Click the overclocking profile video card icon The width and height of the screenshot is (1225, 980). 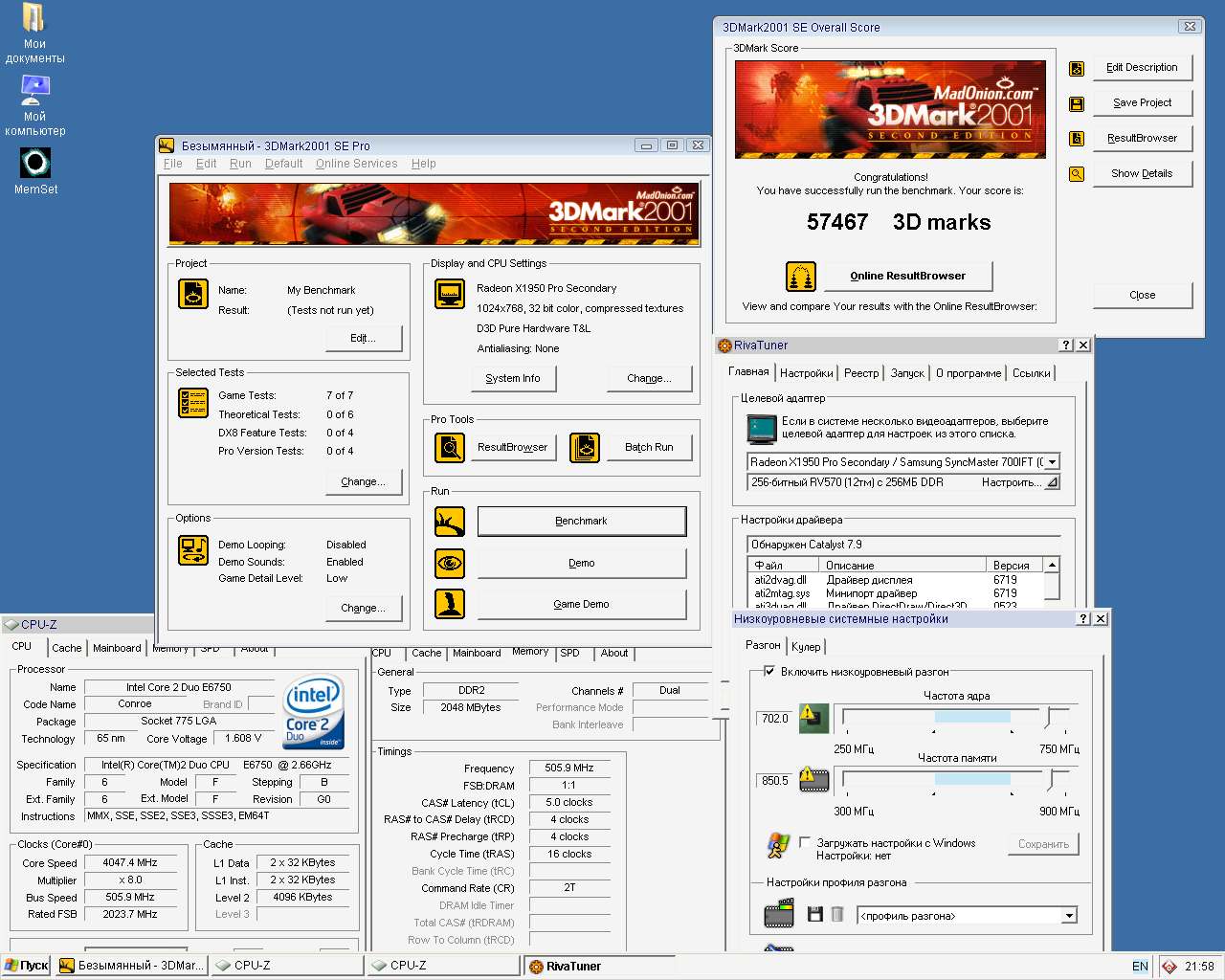pyautogui.click(x=779, y=914)
